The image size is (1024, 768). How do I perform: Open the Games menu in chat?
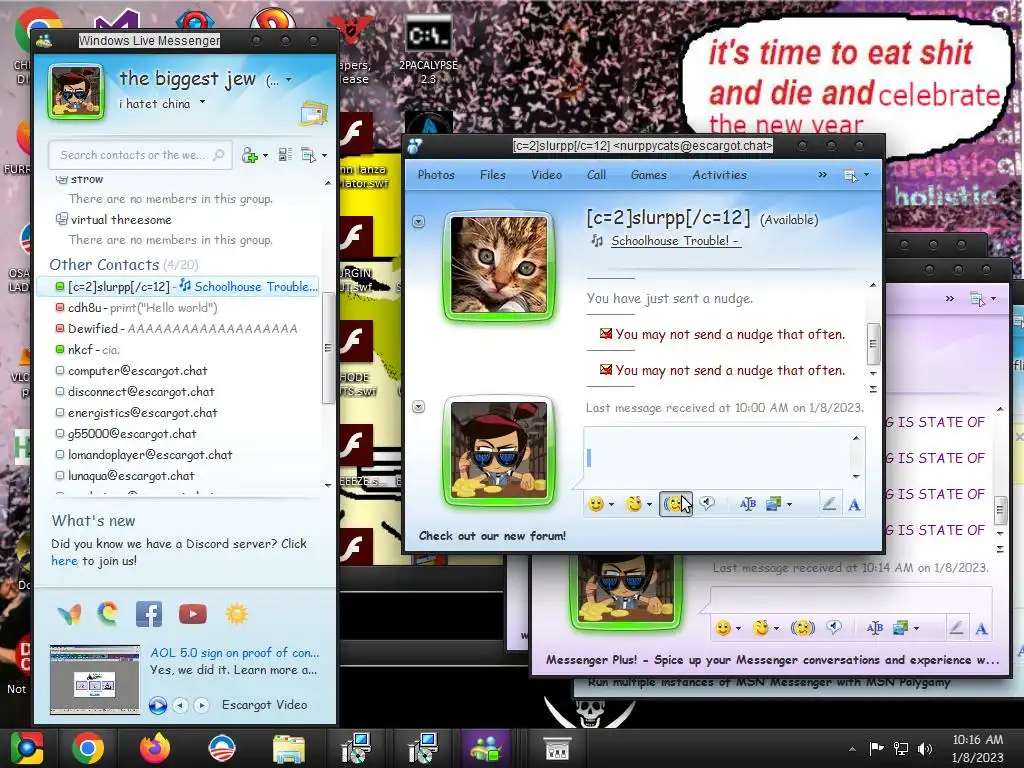pos(648,175)
